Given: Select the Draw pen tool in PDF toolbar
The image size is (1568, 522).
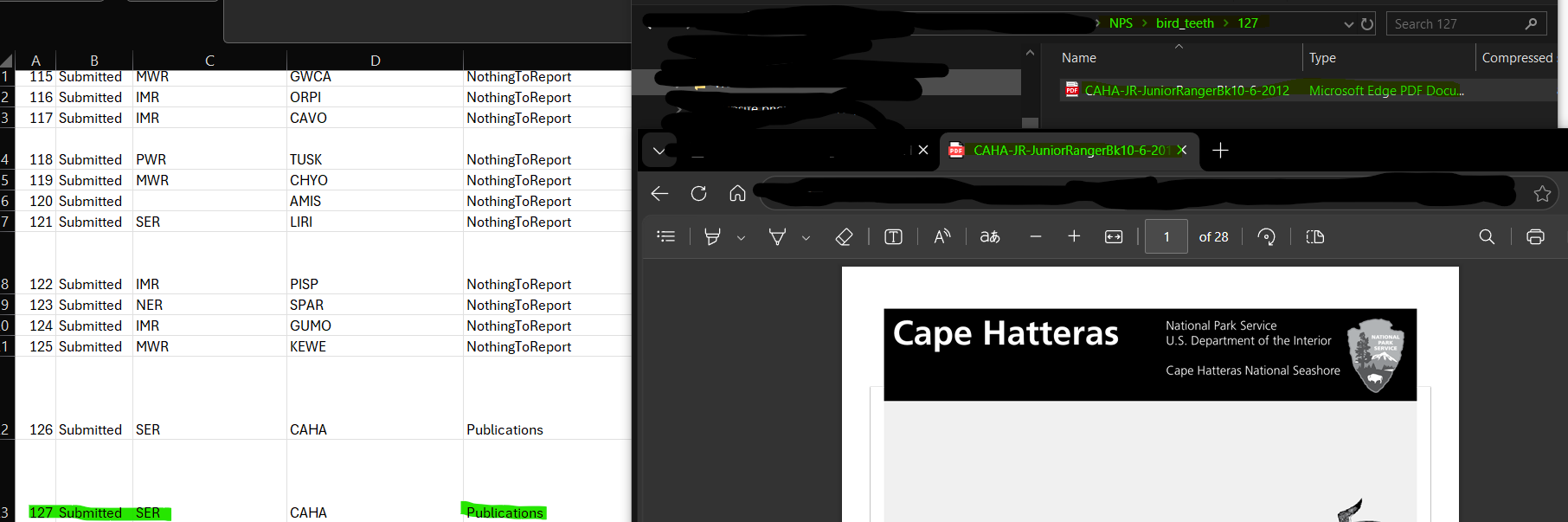Looking at the screenshot, I should 777,236.
